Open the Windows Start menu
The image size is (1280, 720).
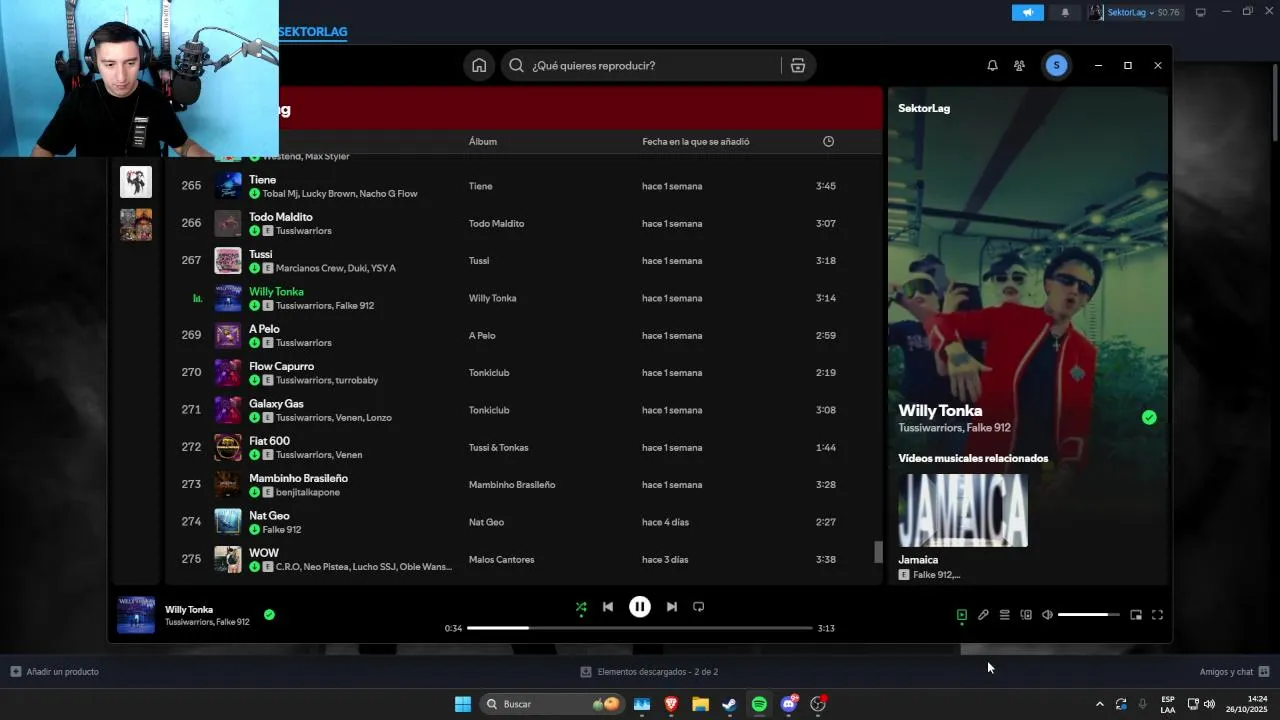tap(463, 704)
